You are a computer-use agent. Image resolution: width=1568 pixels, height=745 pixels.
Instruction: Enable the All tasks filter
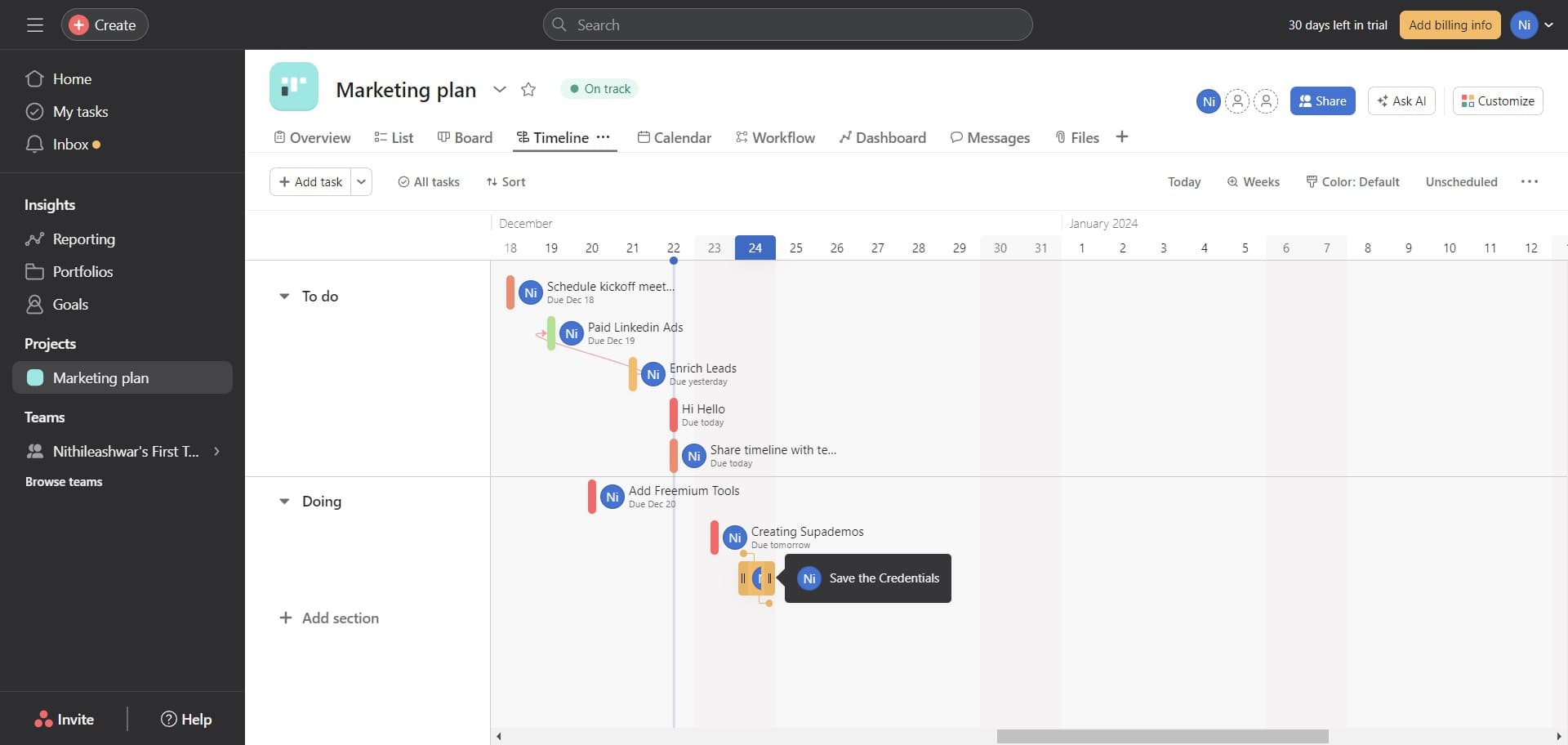428,181
